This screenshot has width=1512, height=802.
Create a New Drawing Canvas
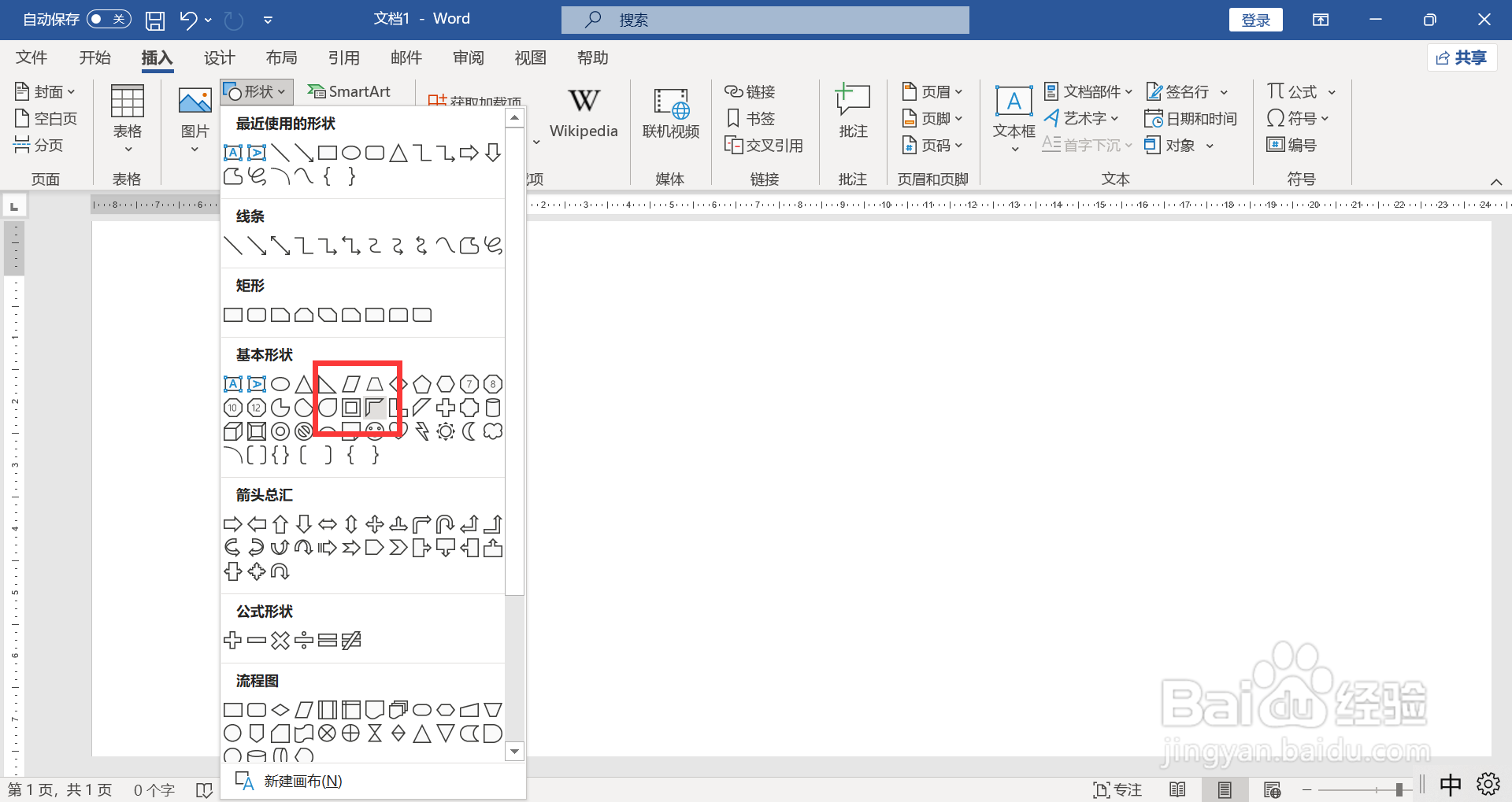pyautogui.click(x=373, y=781)
